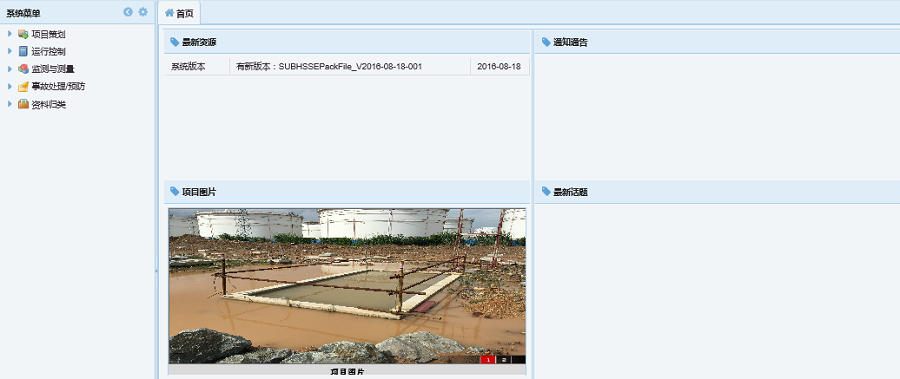The height and width of the screenshot is (379, 900).
Task: Click the flooded site project photo
Action: pyautogui.click(x=347, y=285)
